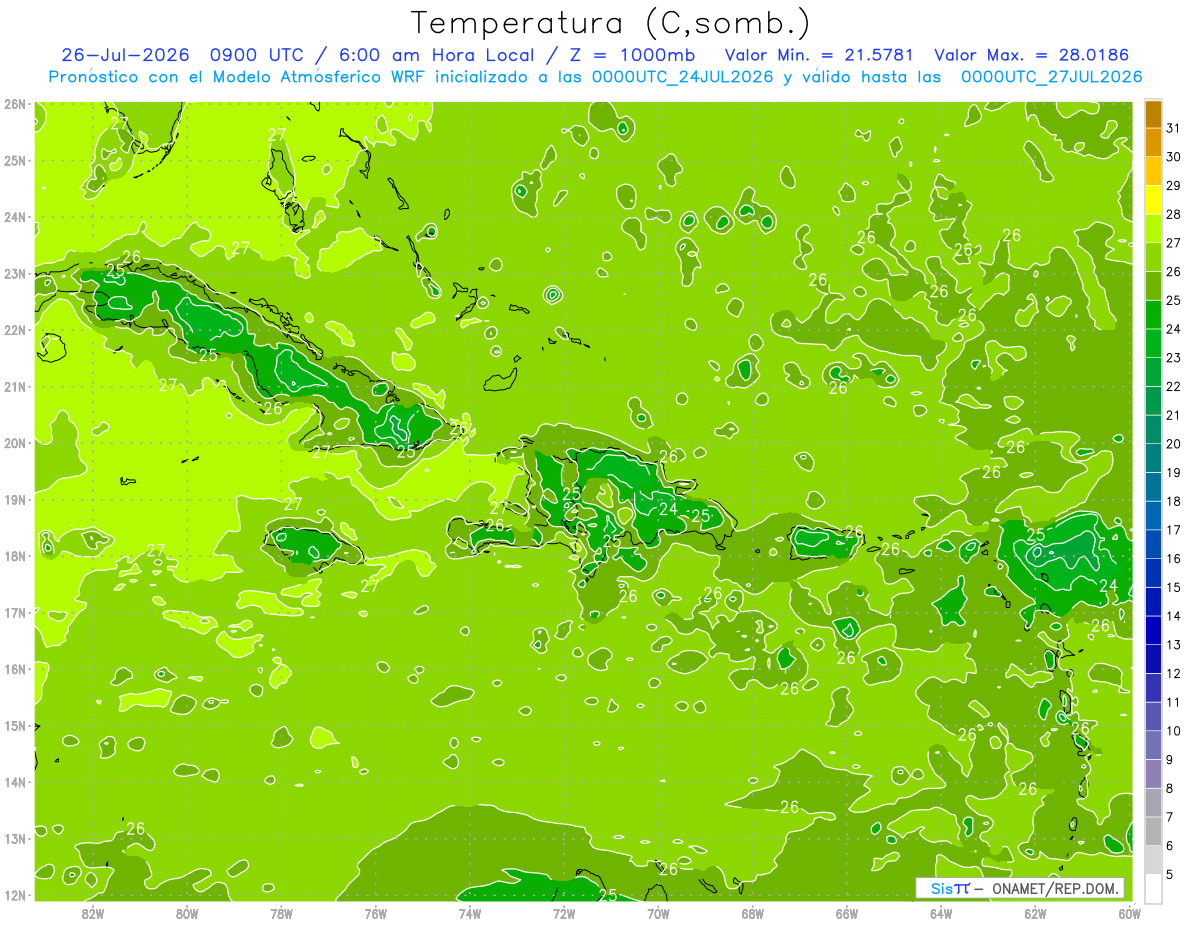
Task: Click "Valor Max. = 28.0186" in header
Action: click(x=1031, y=54)
